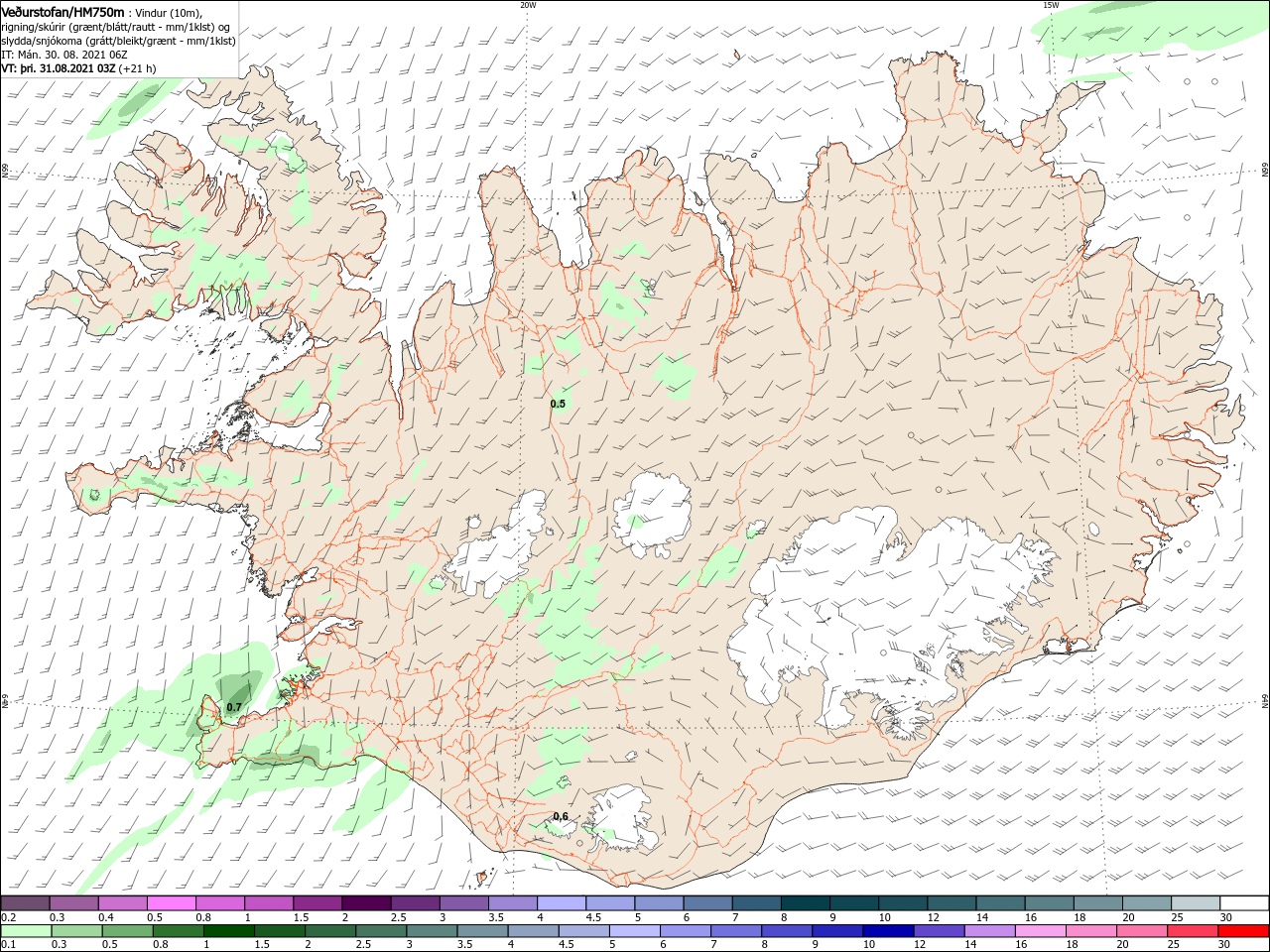
Task: Click the 0.7 precipitation value near Reykjanes
Action: pyautogui.click(x=234, y=707)
